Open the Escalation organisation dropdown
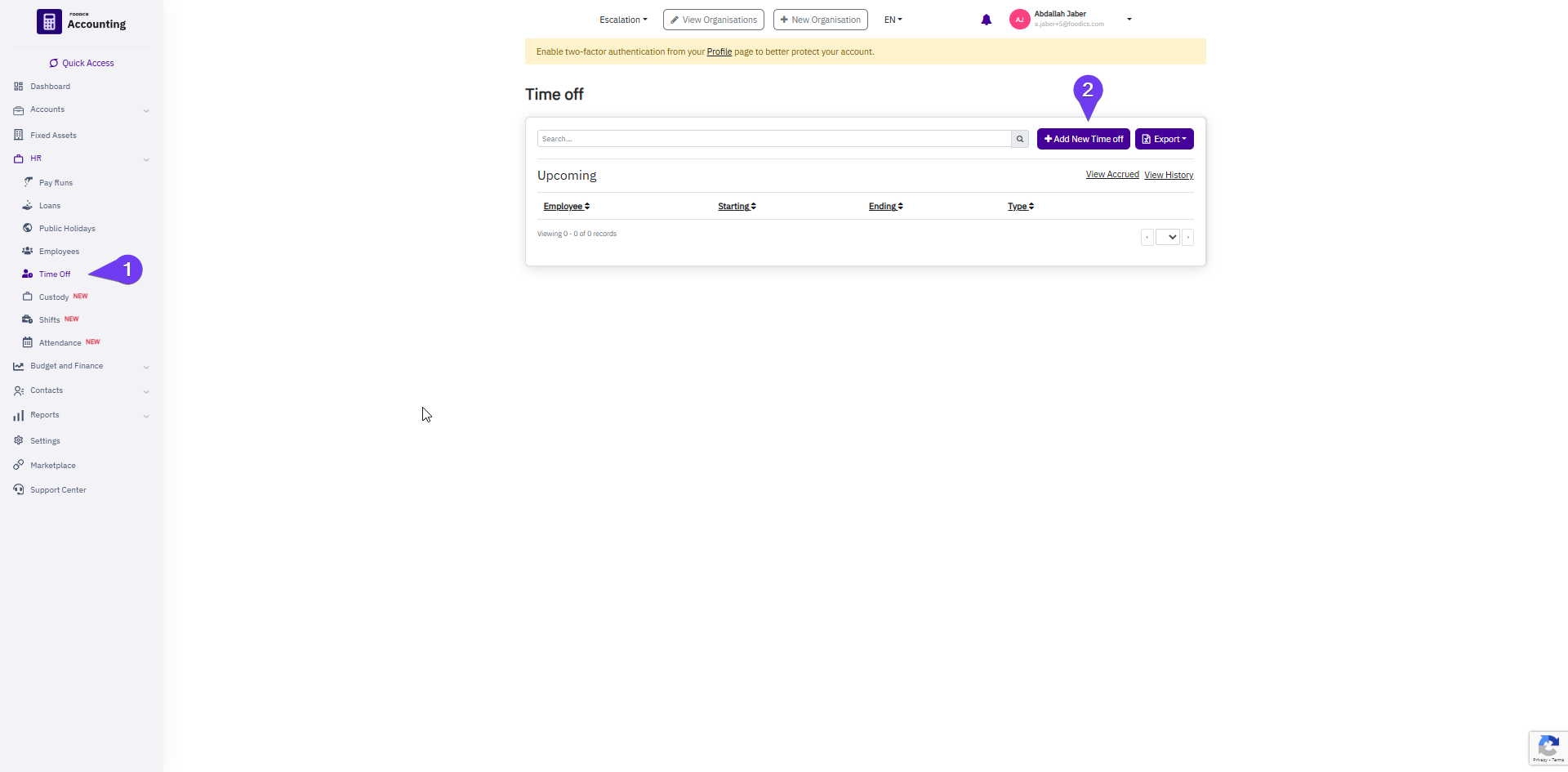The height and width of the screenshot is (772, 1568). [623, 20]
